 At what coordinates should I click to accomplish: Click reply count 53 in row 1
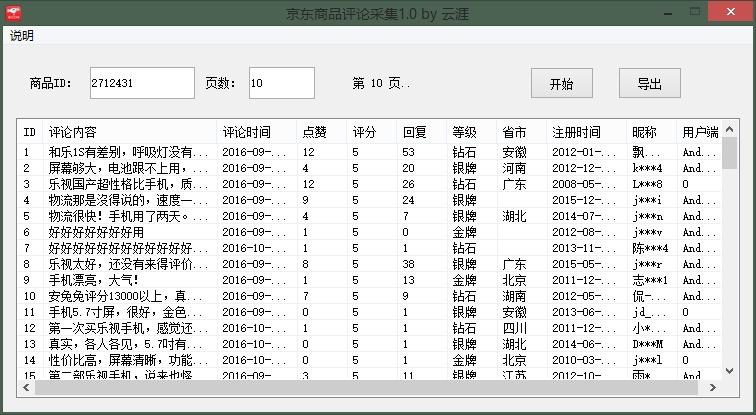pos(408,152)
